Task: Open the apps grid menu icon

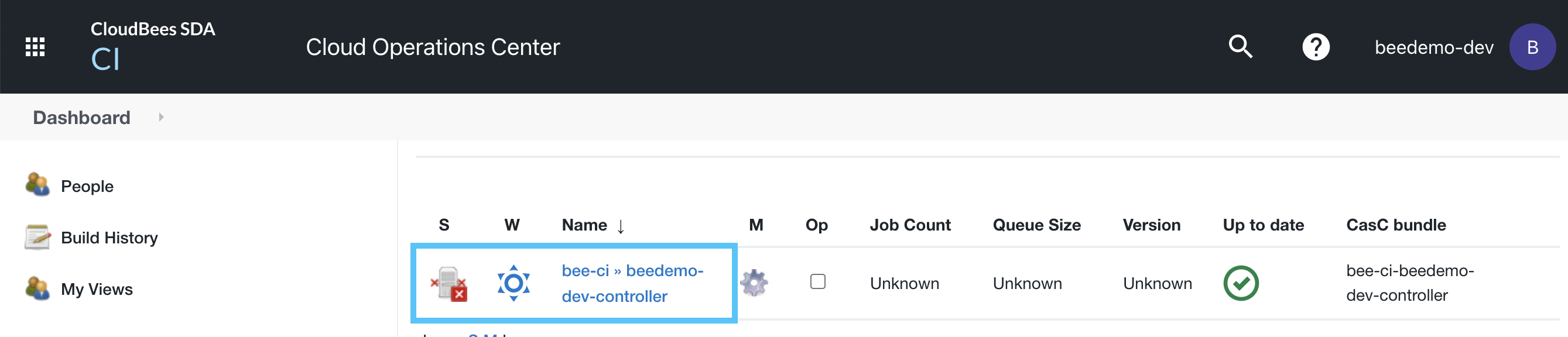Action: 35,47
